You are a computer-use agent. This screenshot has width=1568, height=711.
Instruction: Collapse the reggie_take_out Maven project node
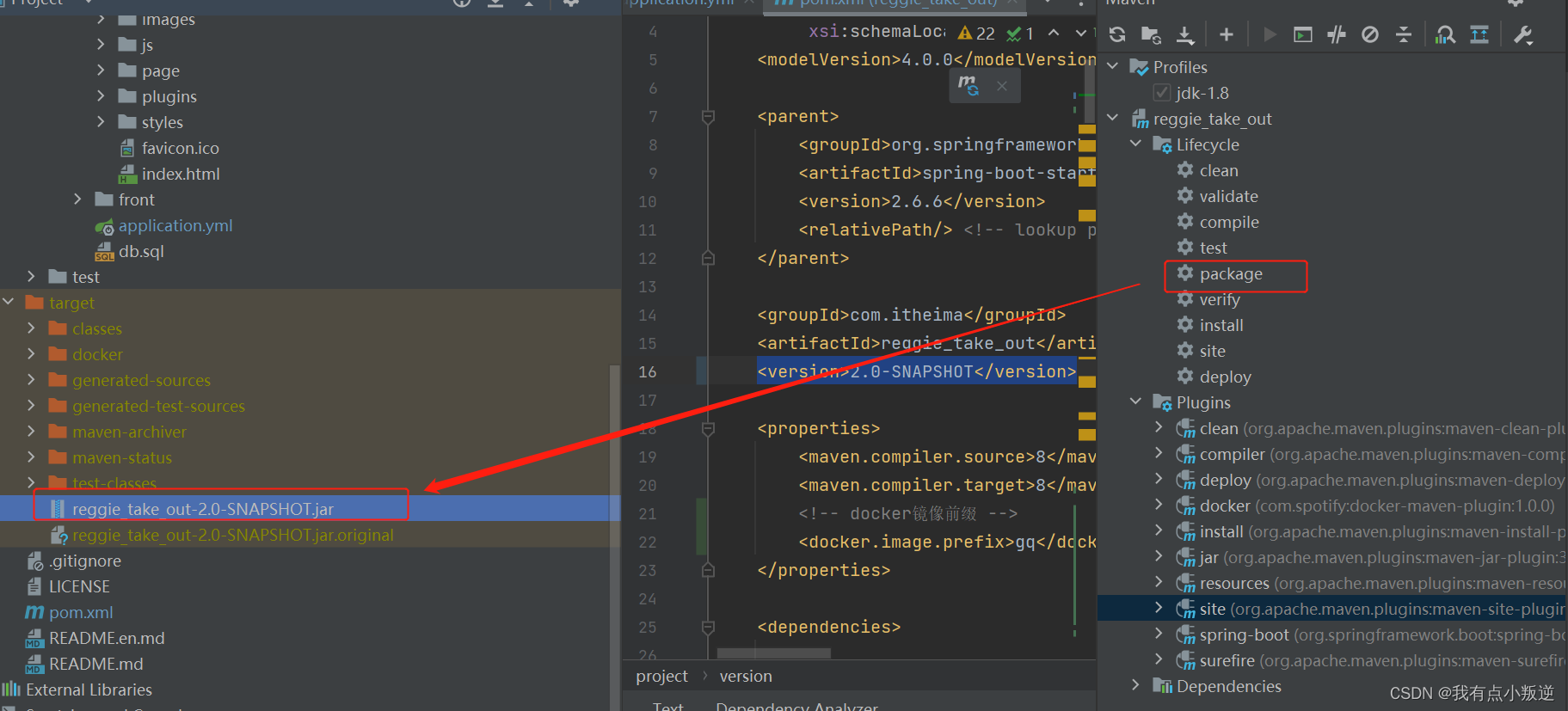(1113, 118)
